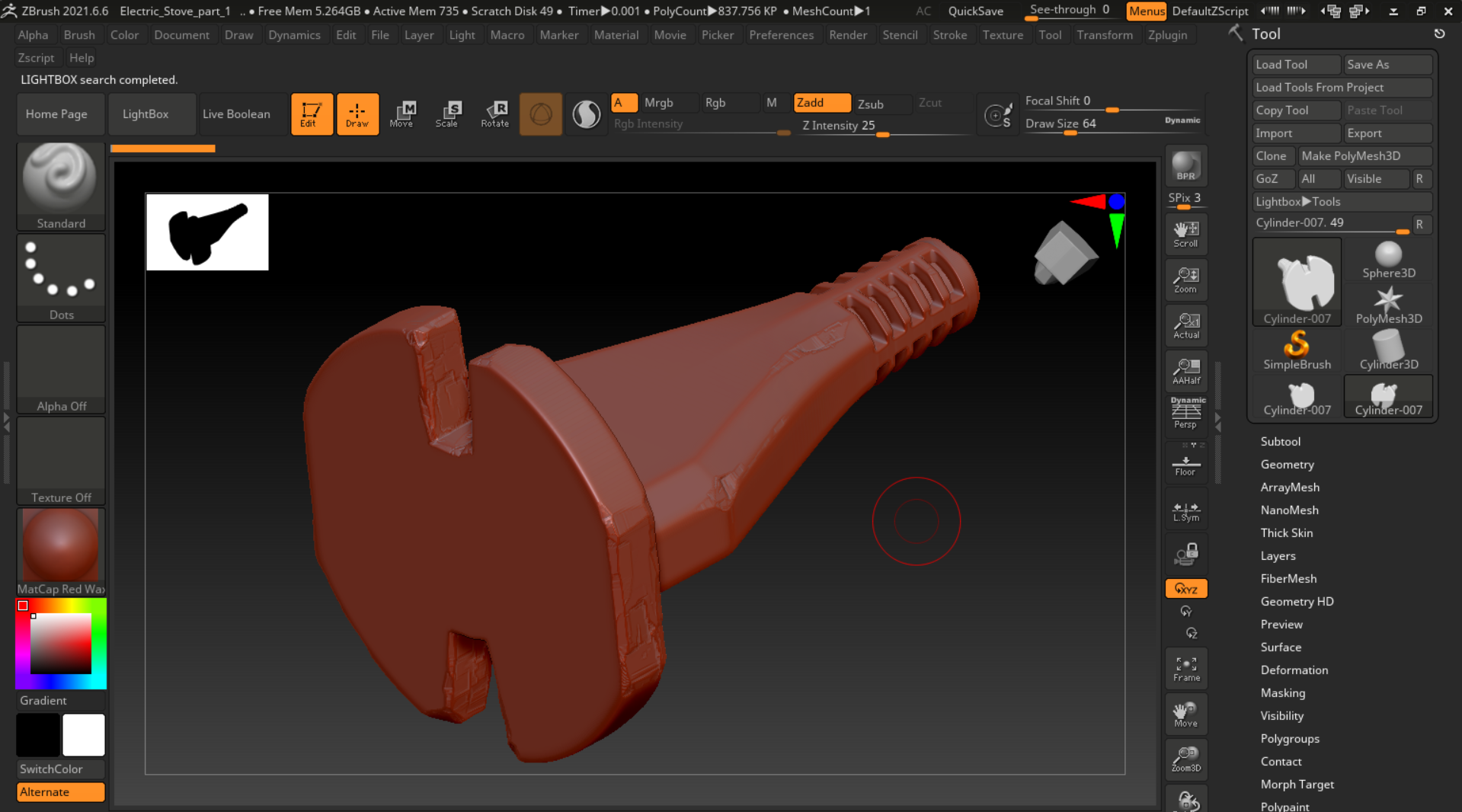Select the Sphere3D tool

[1388, 257]
